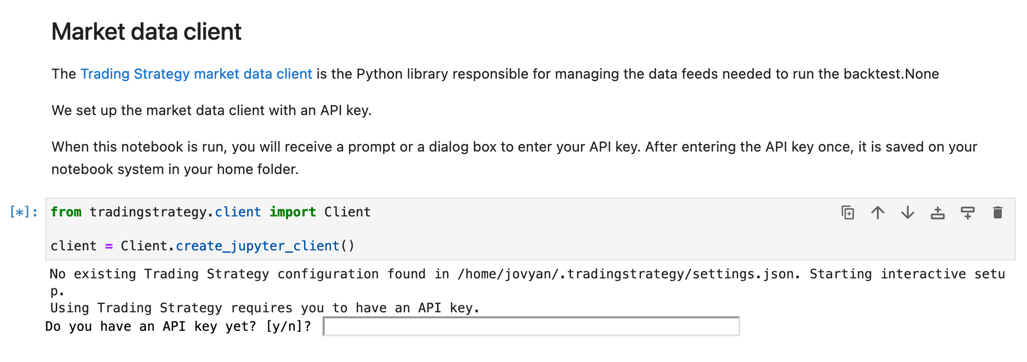Select the Market data client heading cell

(147, 31)
